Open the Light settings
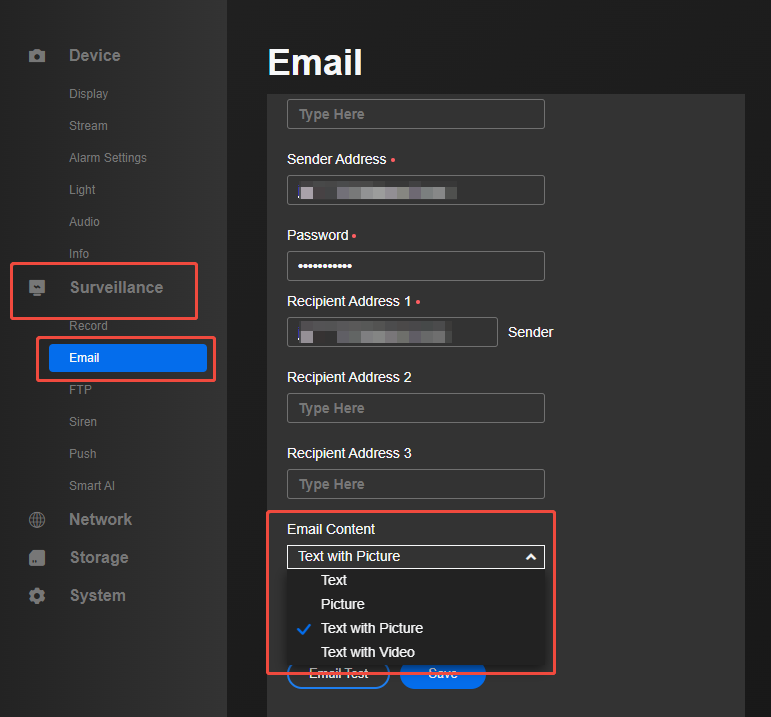 [x=82, y=190]
